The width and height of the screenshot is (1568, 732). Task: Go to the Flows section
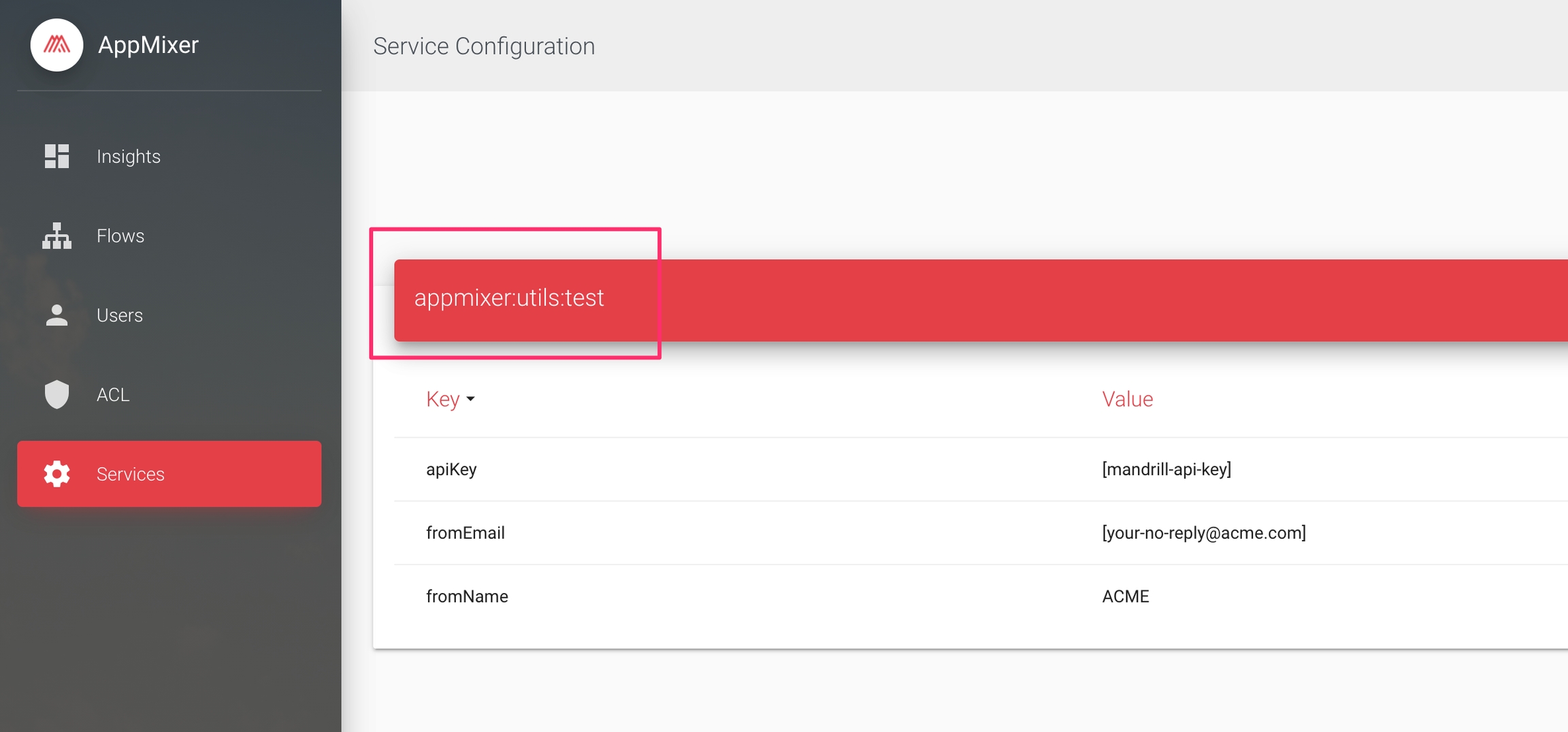[120, 236]
